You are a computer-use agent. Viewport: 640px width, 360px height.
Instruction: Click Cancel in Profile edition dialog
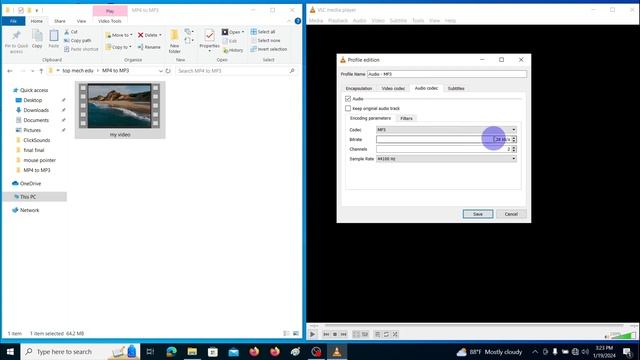(x=511, y=214)
